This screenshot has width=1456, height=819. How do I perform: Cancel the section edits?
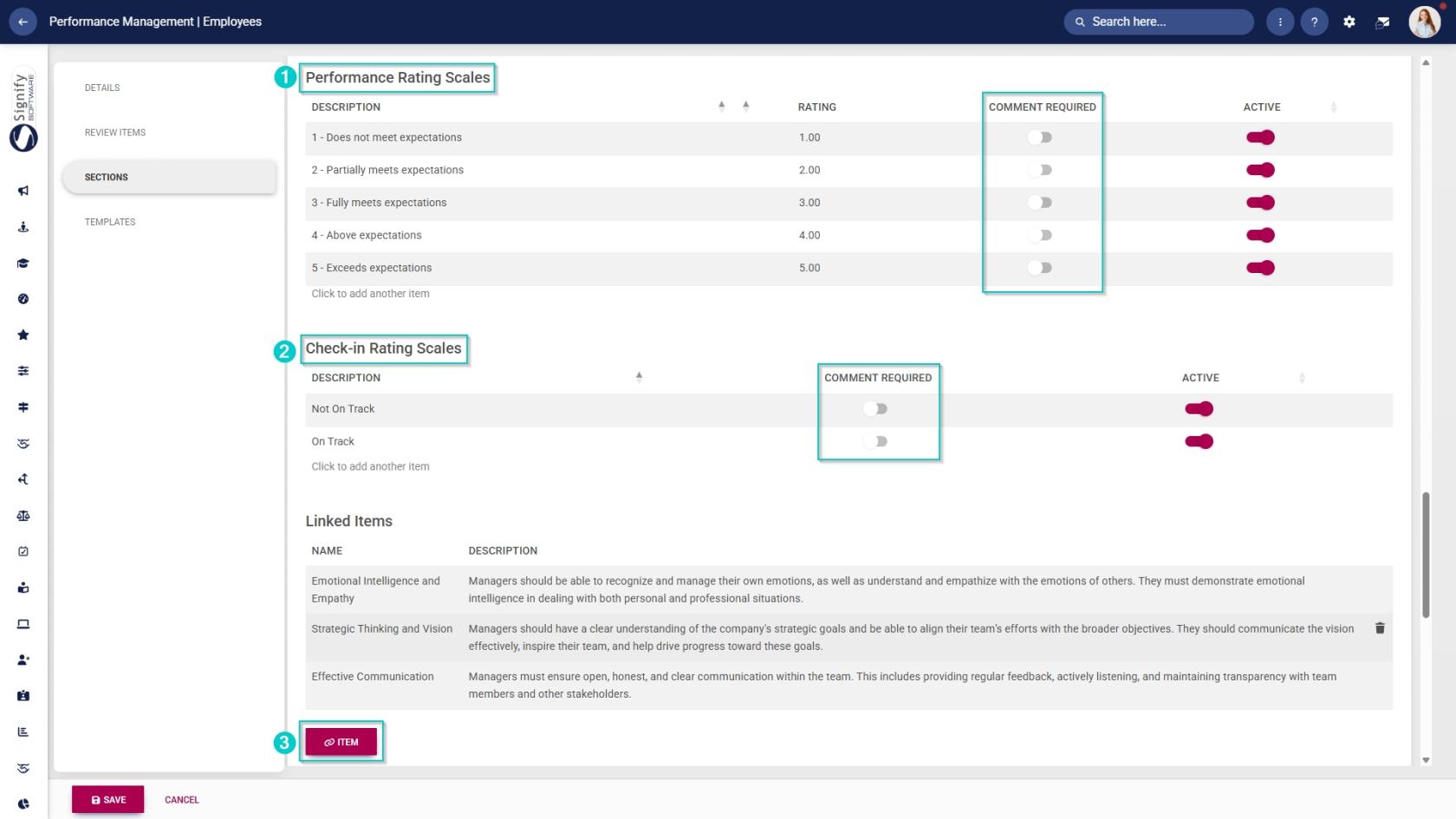pos(182,800)
